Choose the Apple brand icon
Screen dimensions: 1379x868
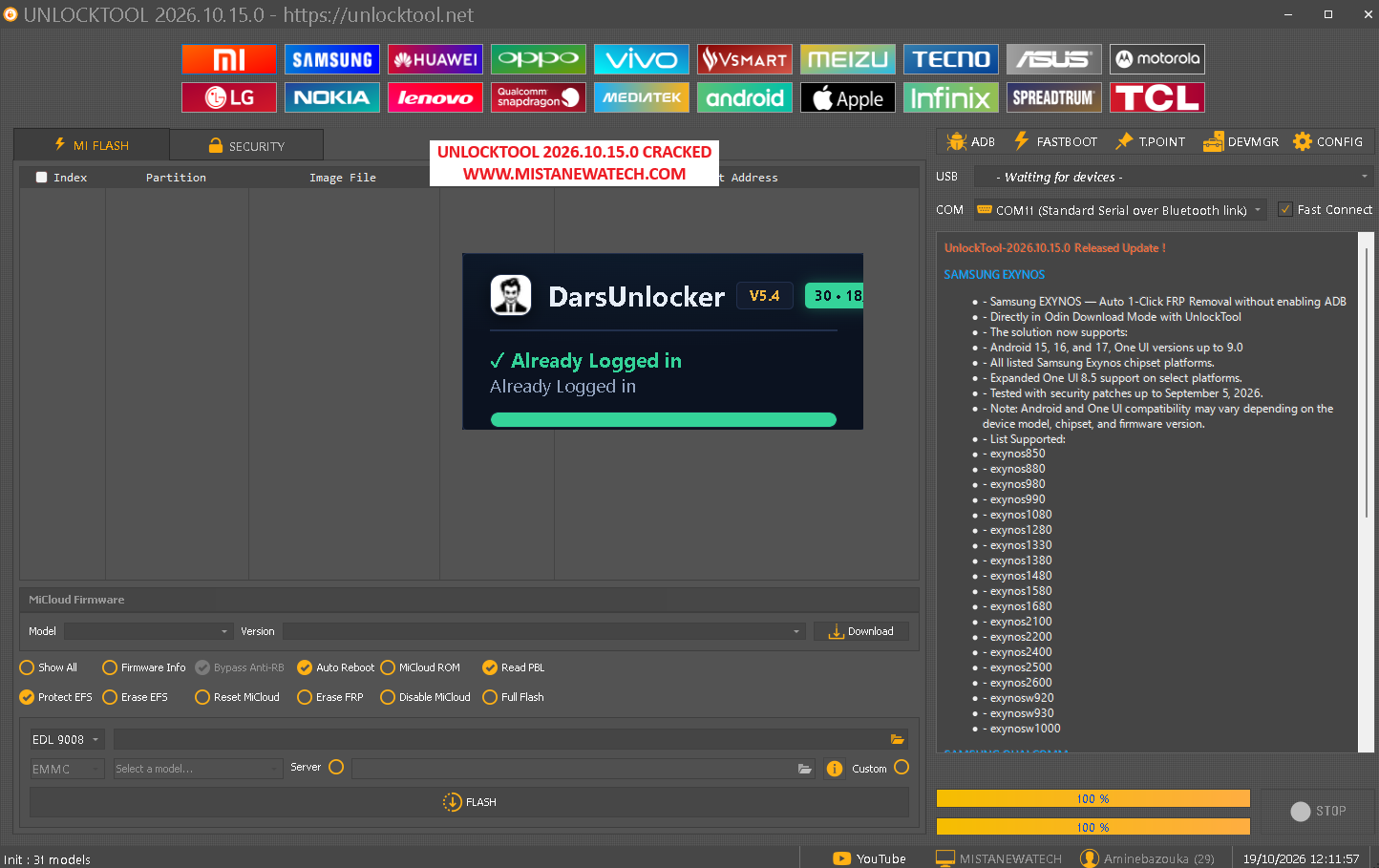(848, 97)
